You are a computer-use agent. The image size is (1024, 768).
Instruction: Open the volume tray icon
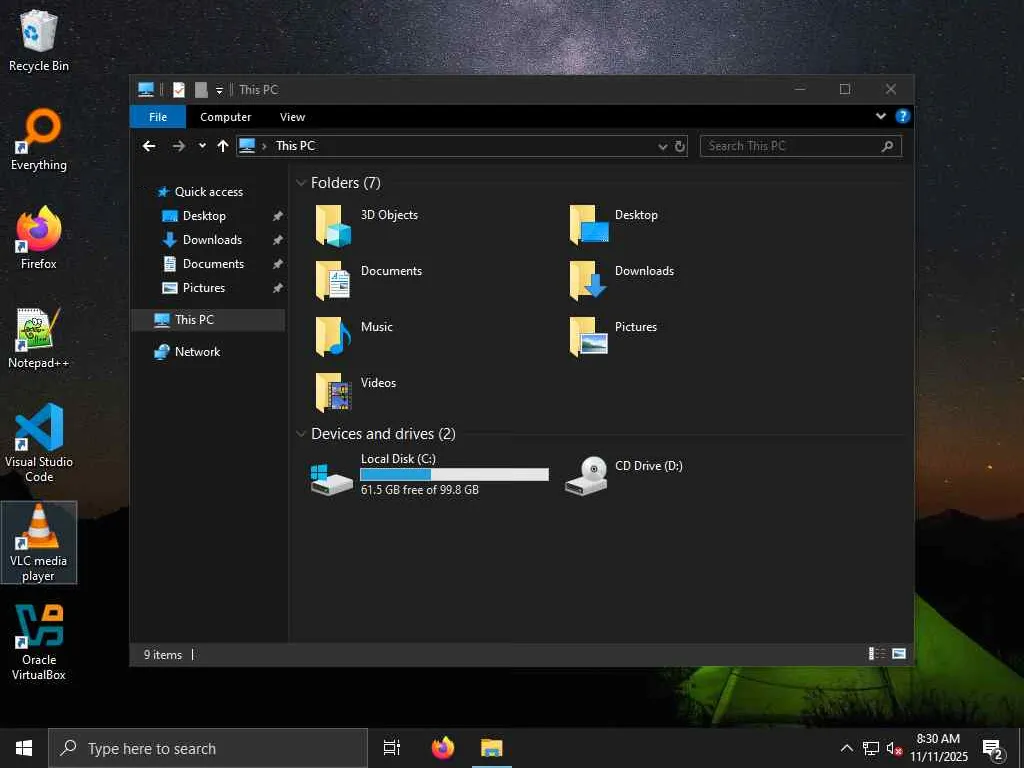pos(894,748)
